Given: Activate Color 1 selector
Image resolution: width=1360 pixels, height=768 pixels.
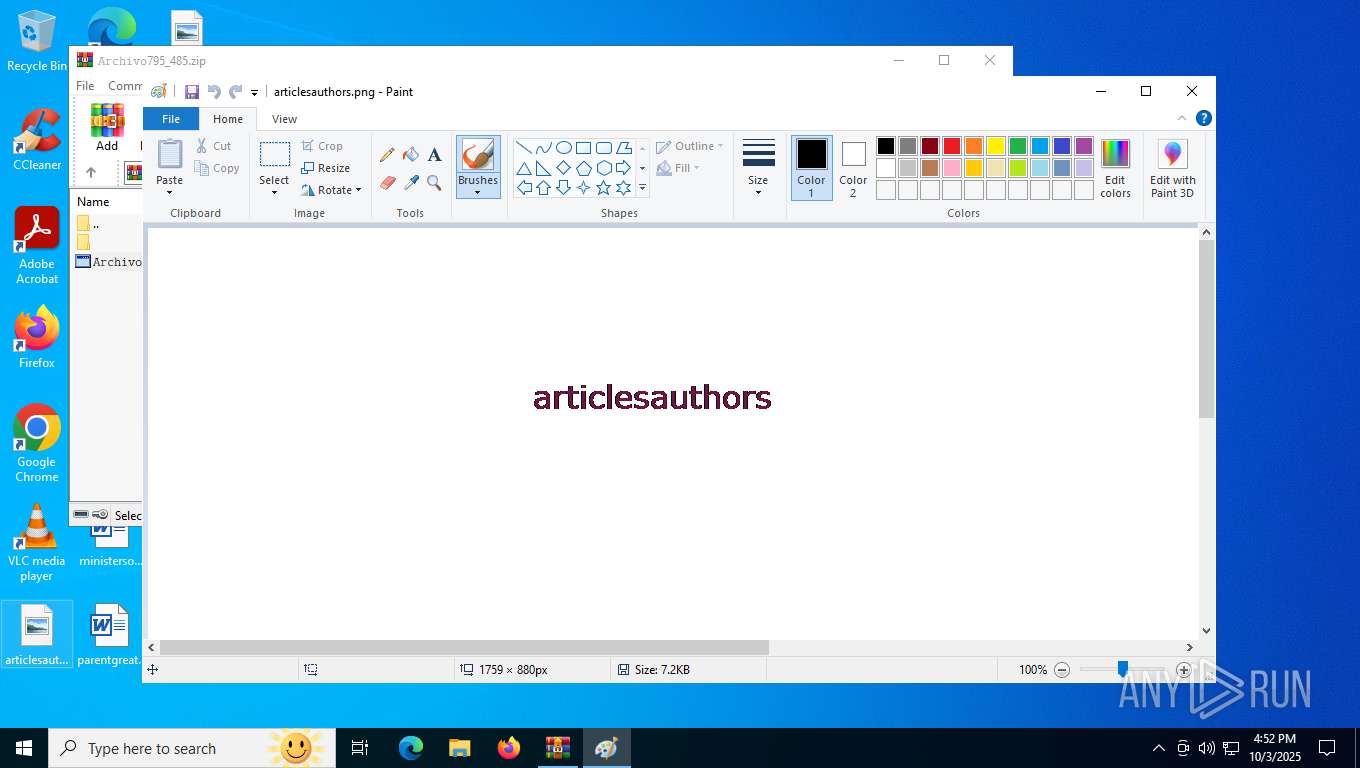Looking at the screenshot, I should pyautogui.click(x=812, y=168).
